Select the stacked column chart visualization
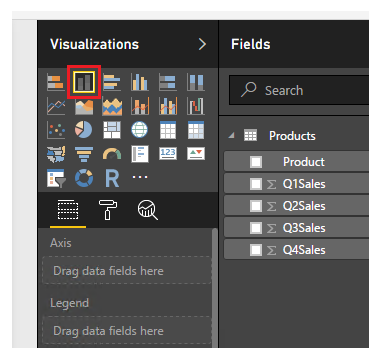Viewport: 376px width, 362px height. click(84, 82)
